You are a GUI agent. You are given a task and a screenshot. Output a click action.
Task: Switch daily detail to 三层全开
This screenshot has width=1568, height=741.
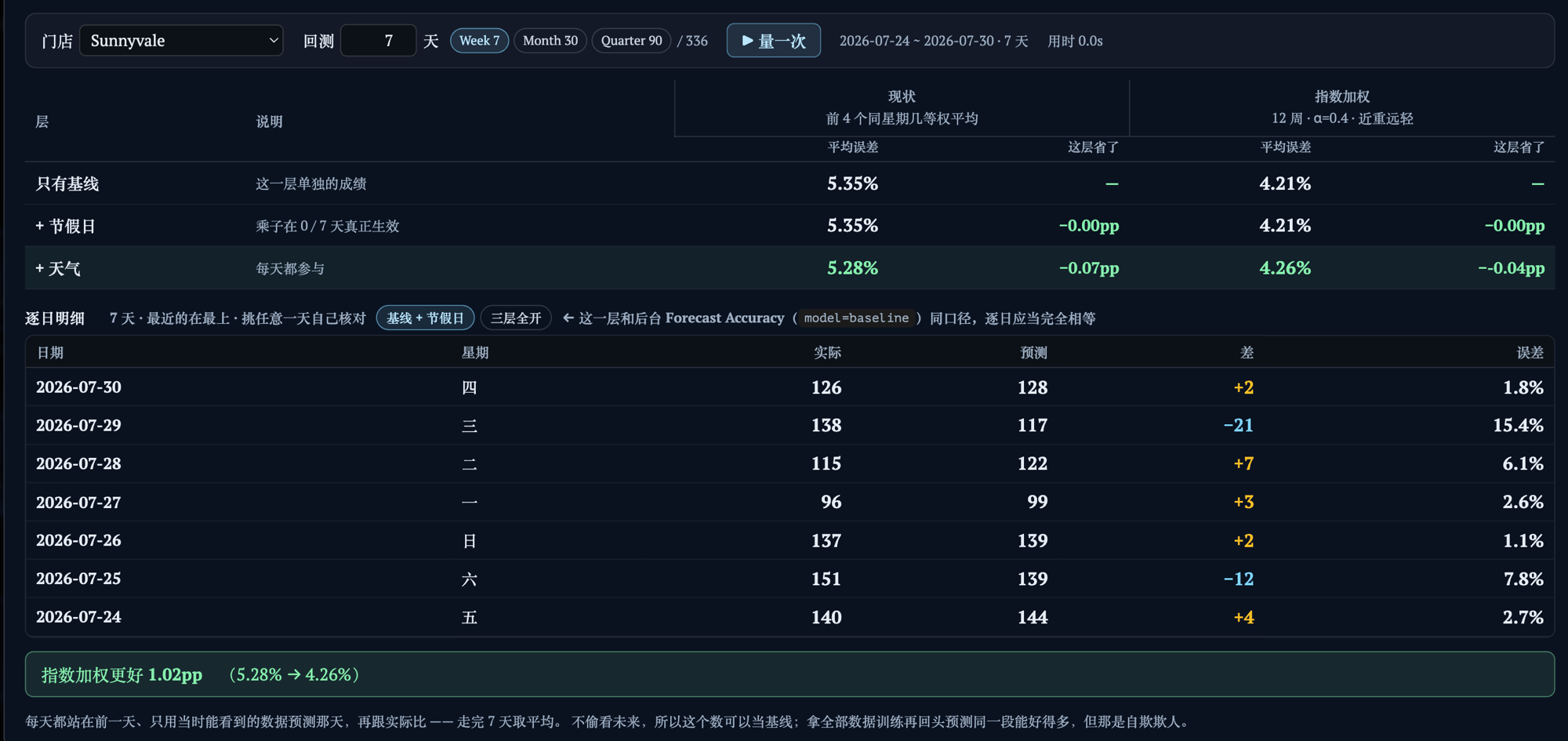[x=516, y=318]
